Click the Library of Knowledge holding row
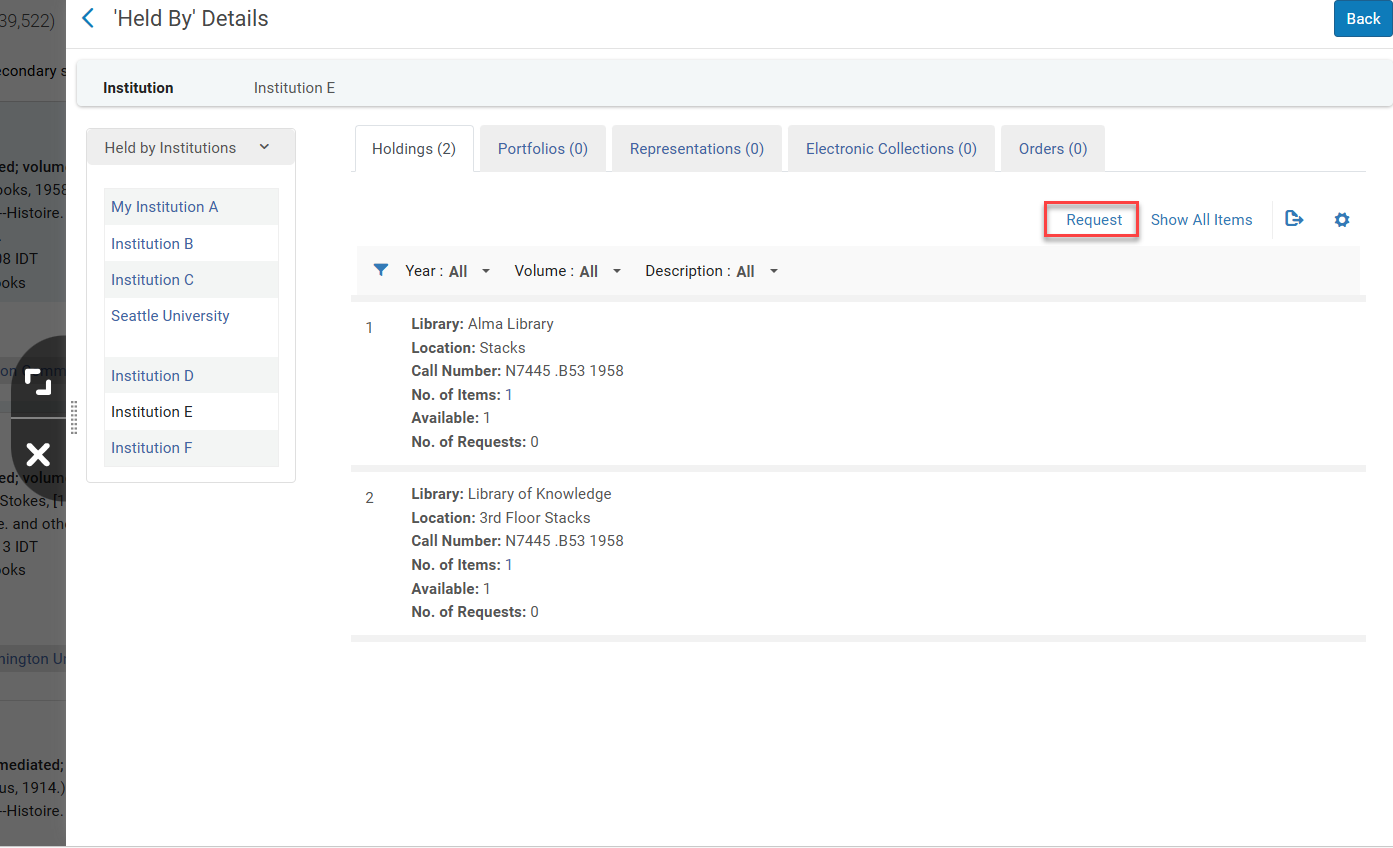This screenshot has width=1393, height=848. click(x=858, y=553)
